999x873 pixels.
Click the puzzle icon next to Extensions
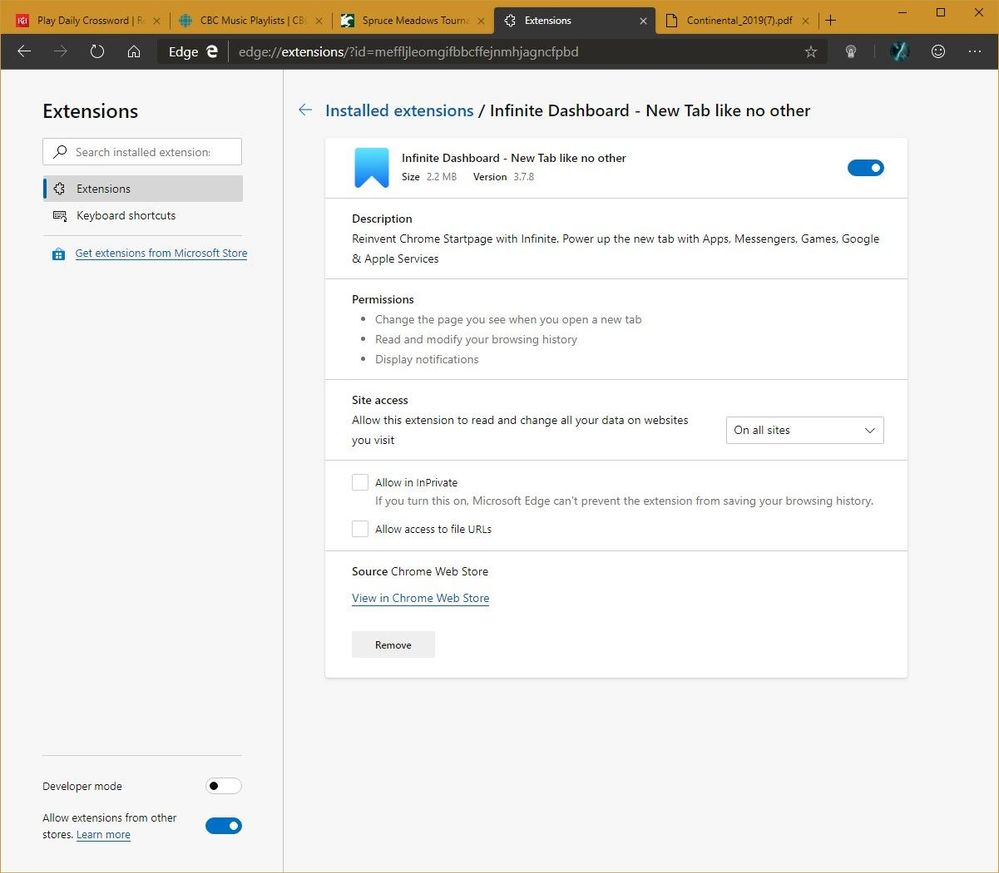click(59, 189)
